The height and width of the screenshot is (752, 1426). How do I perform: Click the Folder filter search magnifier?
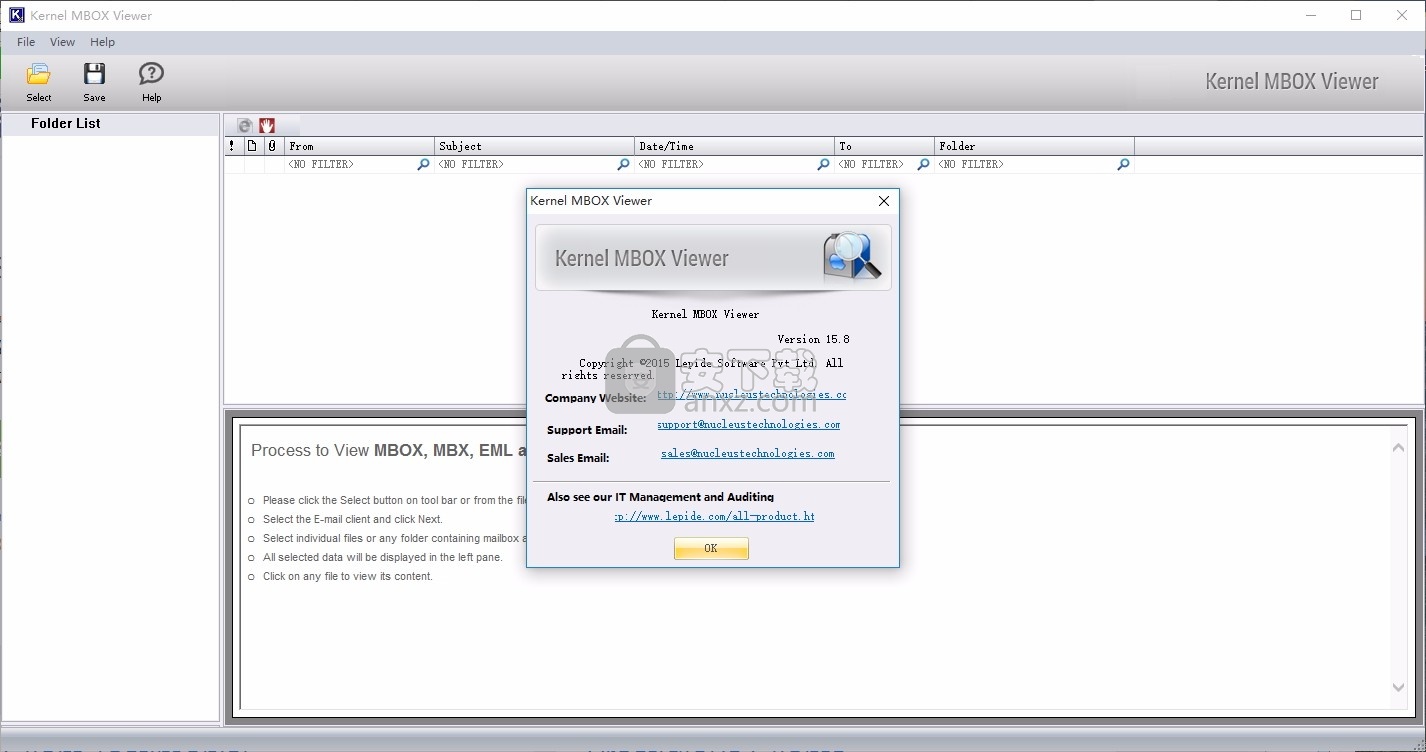[1123, 165]
